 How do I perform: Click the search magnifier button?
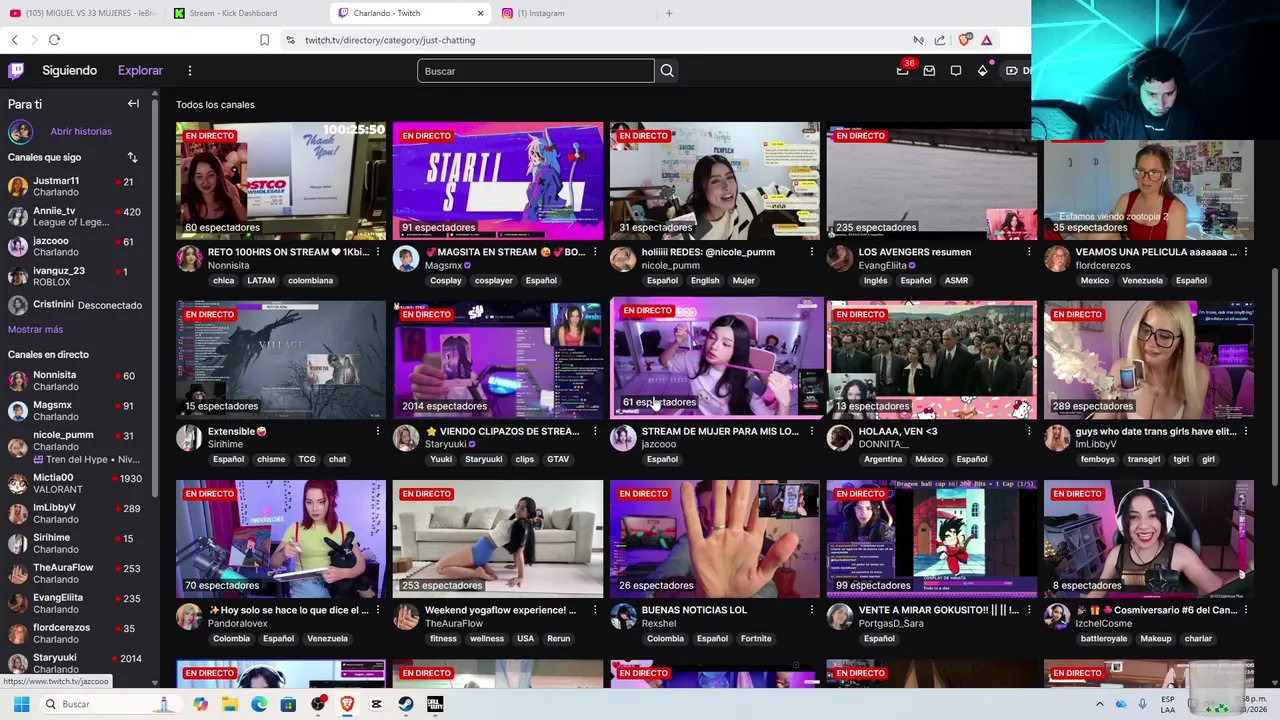(x=667, y=71)
